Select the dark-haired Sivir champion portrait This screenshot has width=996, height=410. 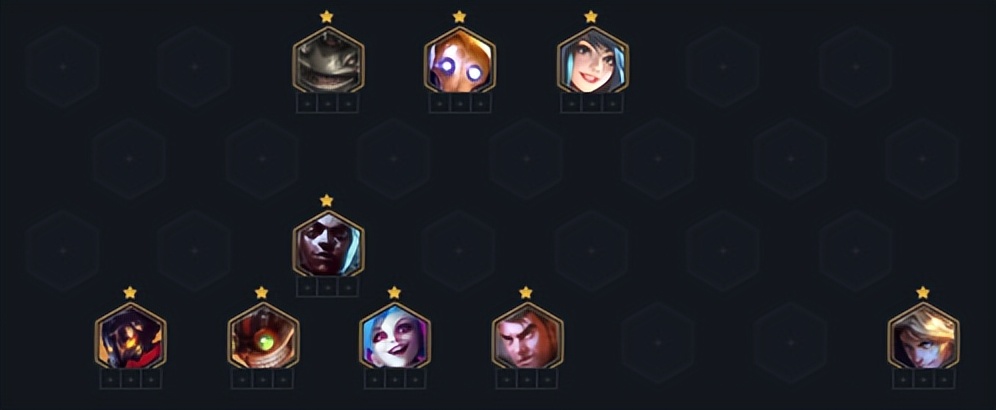[x=593, y=60]
